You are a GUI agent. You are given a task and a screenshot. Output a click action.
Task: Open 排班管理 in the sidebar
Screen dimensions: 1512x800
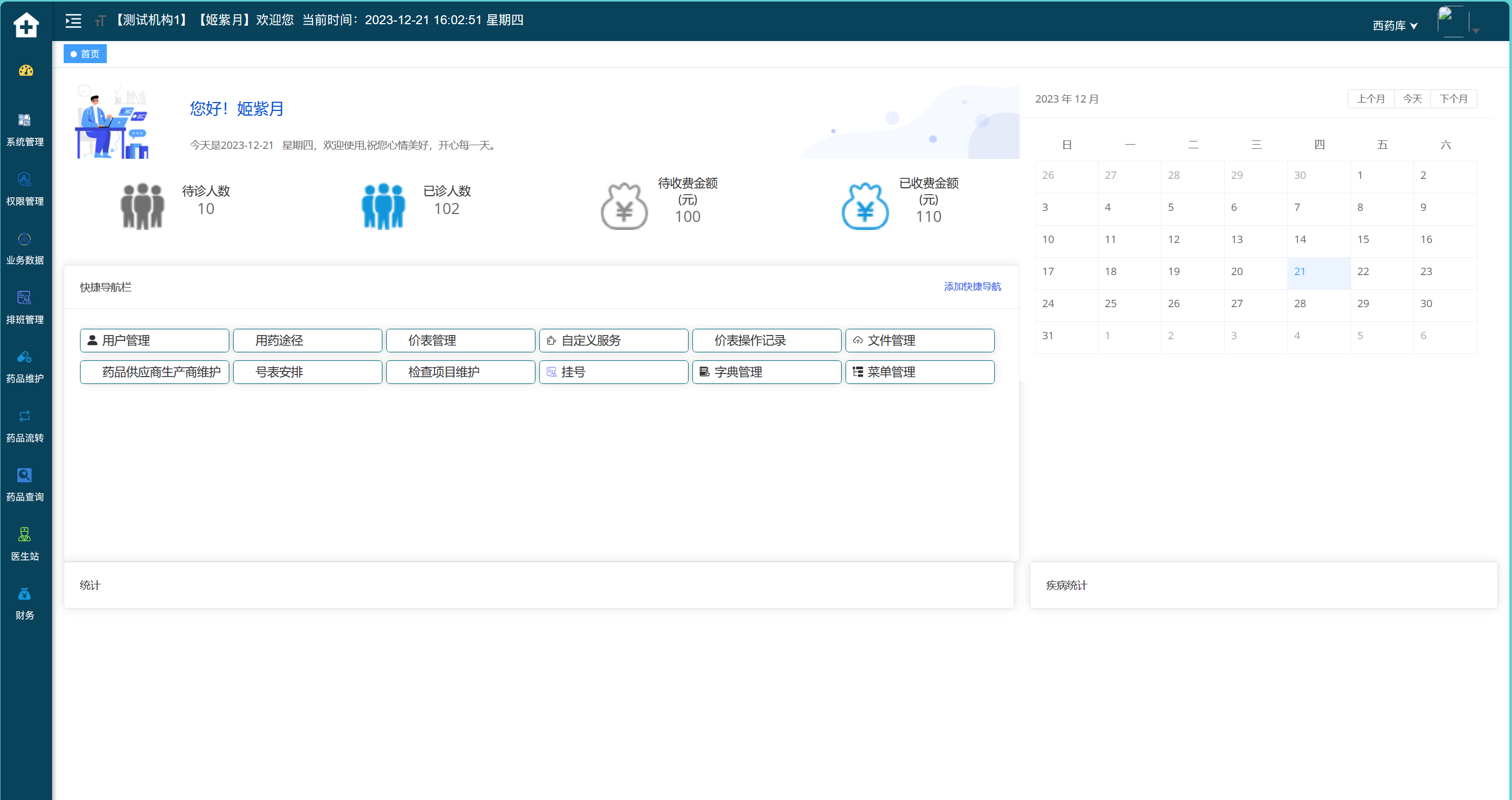(25, 308)
